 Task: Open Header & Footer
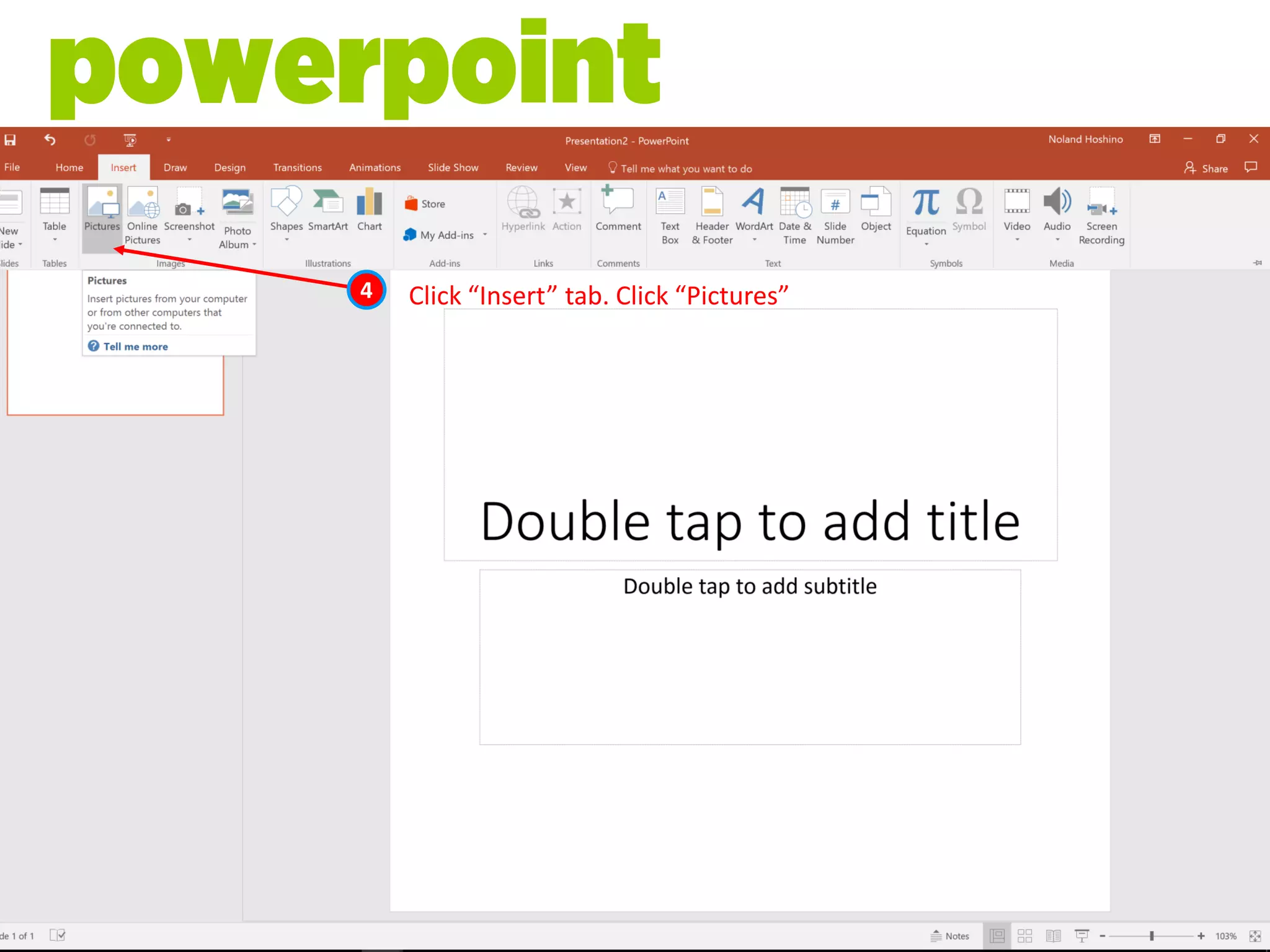click(x=713, y=217)
